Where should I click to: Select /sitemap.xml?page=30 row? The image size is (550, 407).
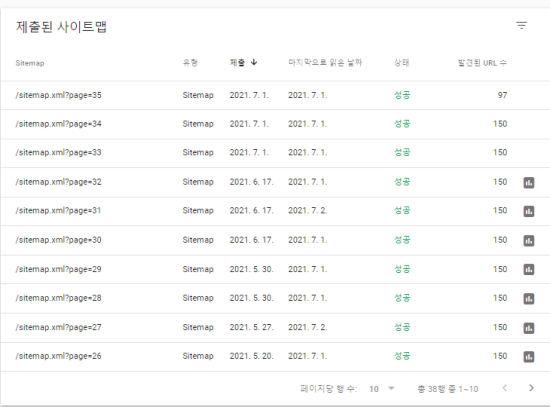tap(275, 240)
